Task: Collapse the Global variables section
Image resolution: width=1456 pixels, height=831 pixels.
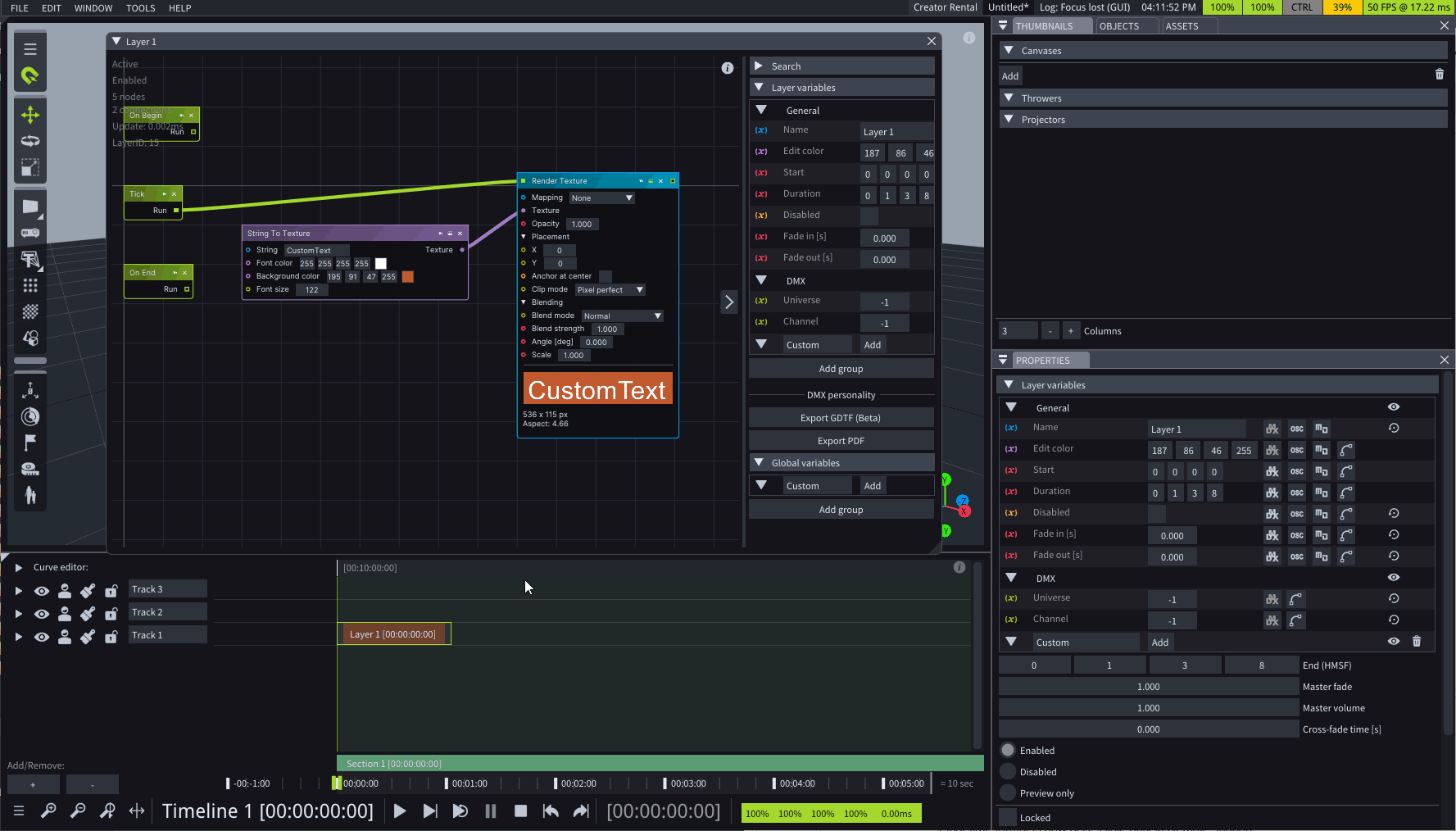Action: (x=759, y=463)
